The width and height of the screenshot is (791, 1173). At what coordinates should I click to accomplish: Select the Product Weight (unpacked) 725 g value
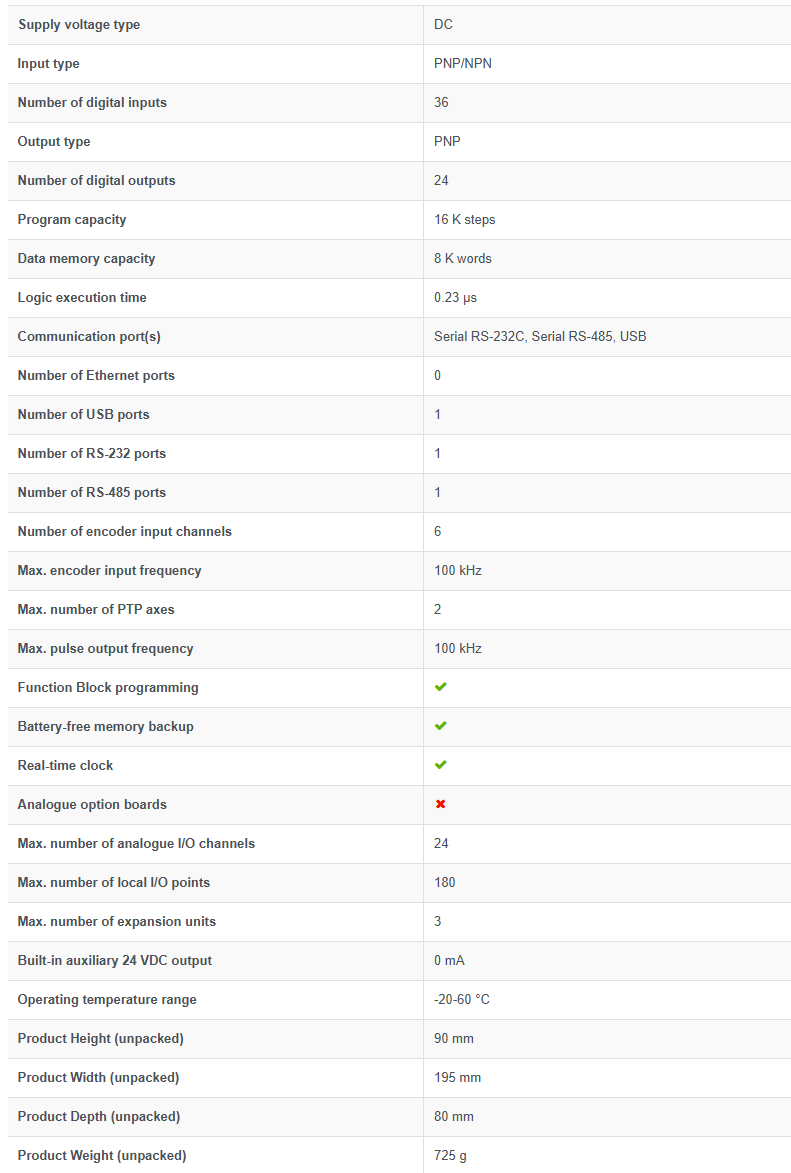450,1155
